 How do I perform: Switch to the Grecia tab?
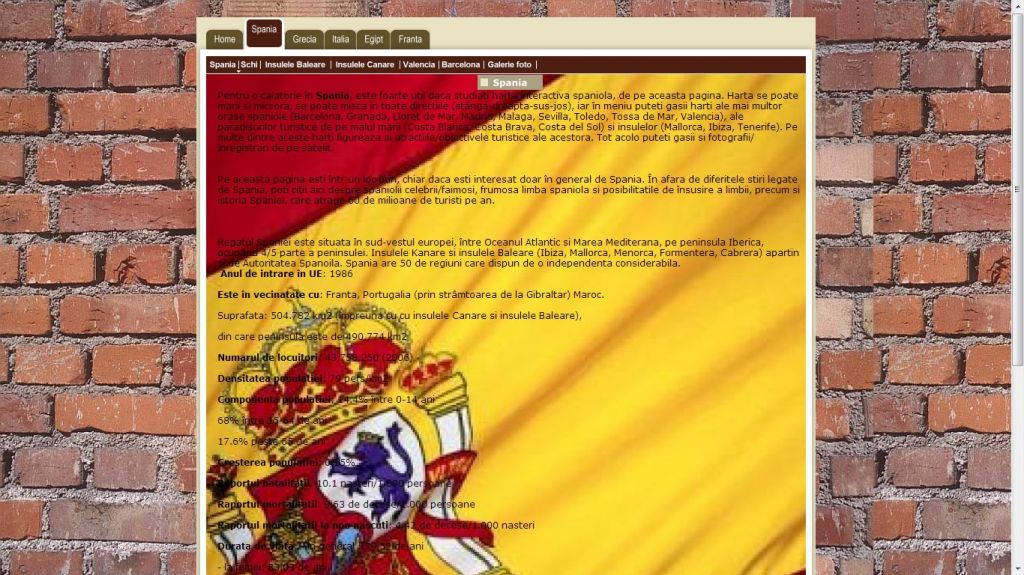pyautogui.click(x=304, y=39)
